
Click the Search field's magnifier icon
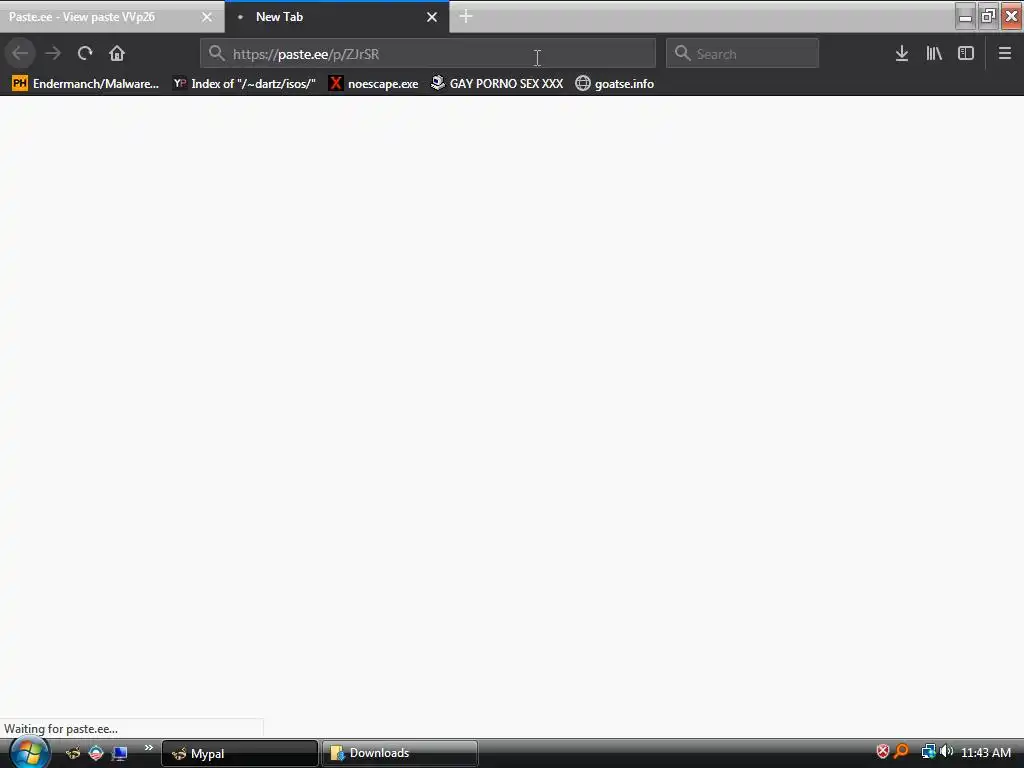click(682, 53)
